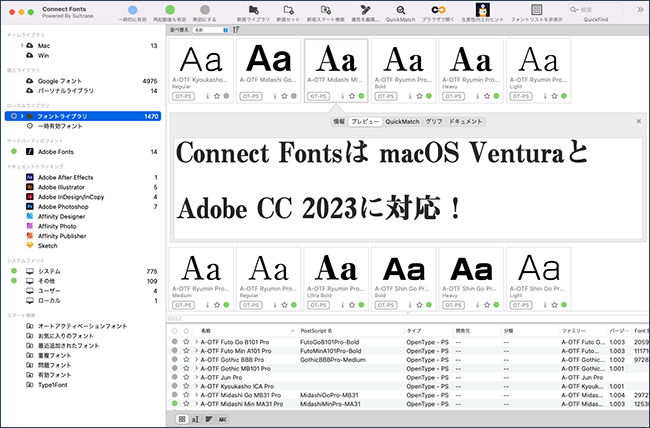Show more toolbar items via double chevron
The image size is (650, 428).
click(x=640, y=10)
